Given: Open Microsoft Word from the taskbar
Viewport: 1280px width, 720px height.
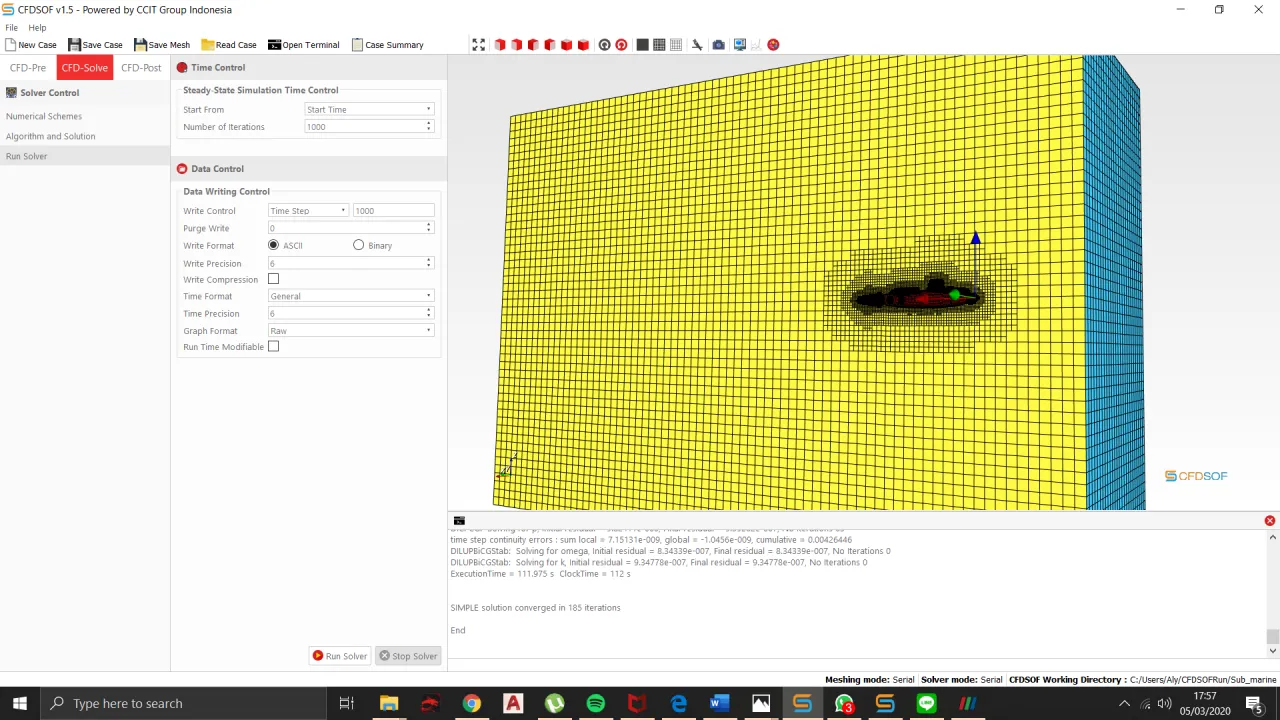Looking at the screenshot, I should coord(720,704).
